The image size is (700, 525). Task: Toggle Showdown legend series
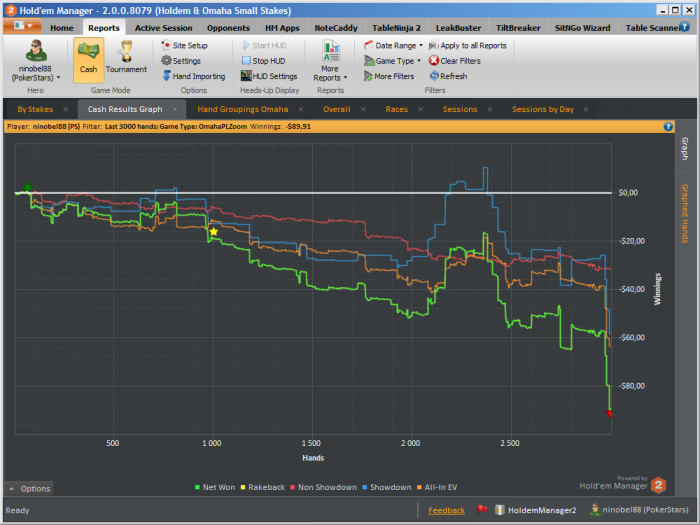click(x=387, y=487)
